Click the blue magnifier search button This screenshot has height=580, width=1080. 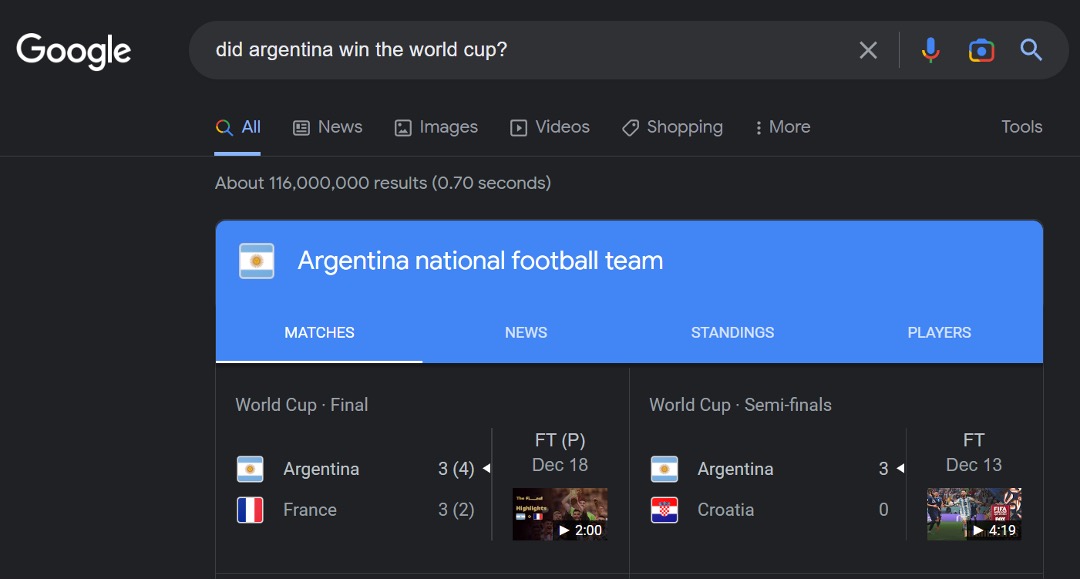1030,50
